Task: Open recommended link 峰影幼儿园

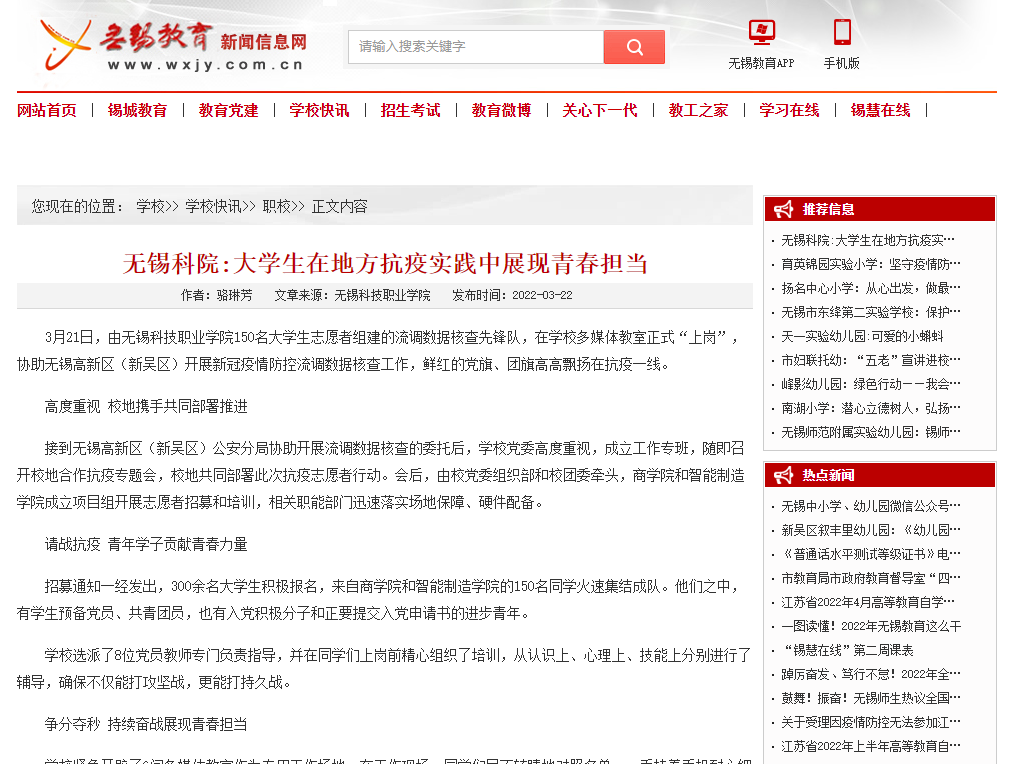Action: point(870,384)
